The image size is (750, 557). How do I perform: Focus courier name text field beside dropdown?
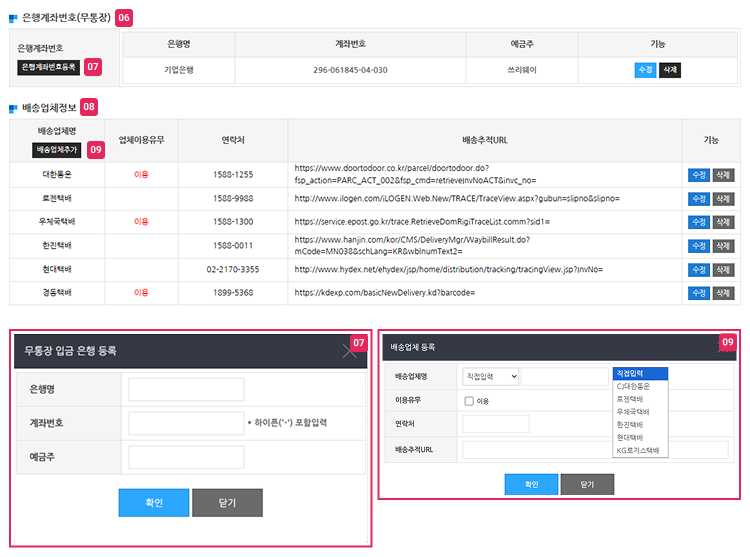tap(565, 377)
